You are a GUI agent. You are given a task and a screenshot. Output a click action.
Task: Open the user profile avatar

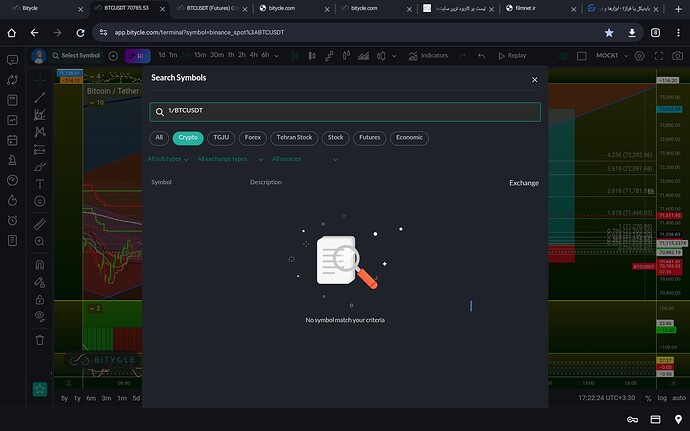(39, 56)
